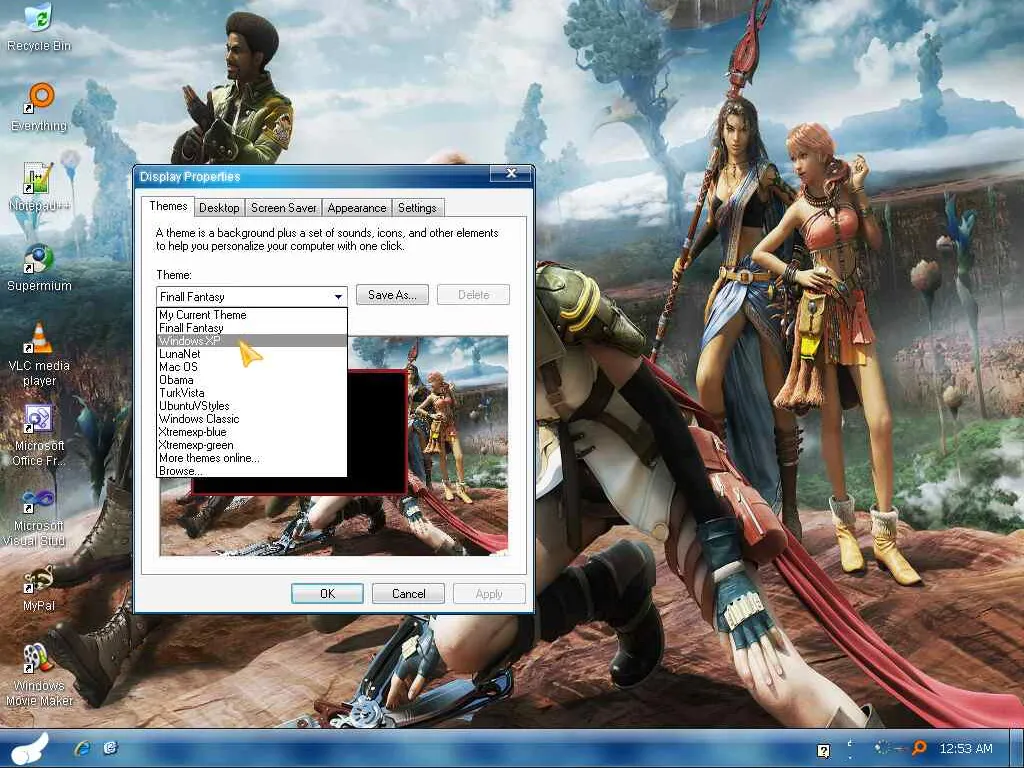The height and width of the screenshot is (768, 1024).
Task: Click the Cancel button
Action: click(x=408, y=594)
